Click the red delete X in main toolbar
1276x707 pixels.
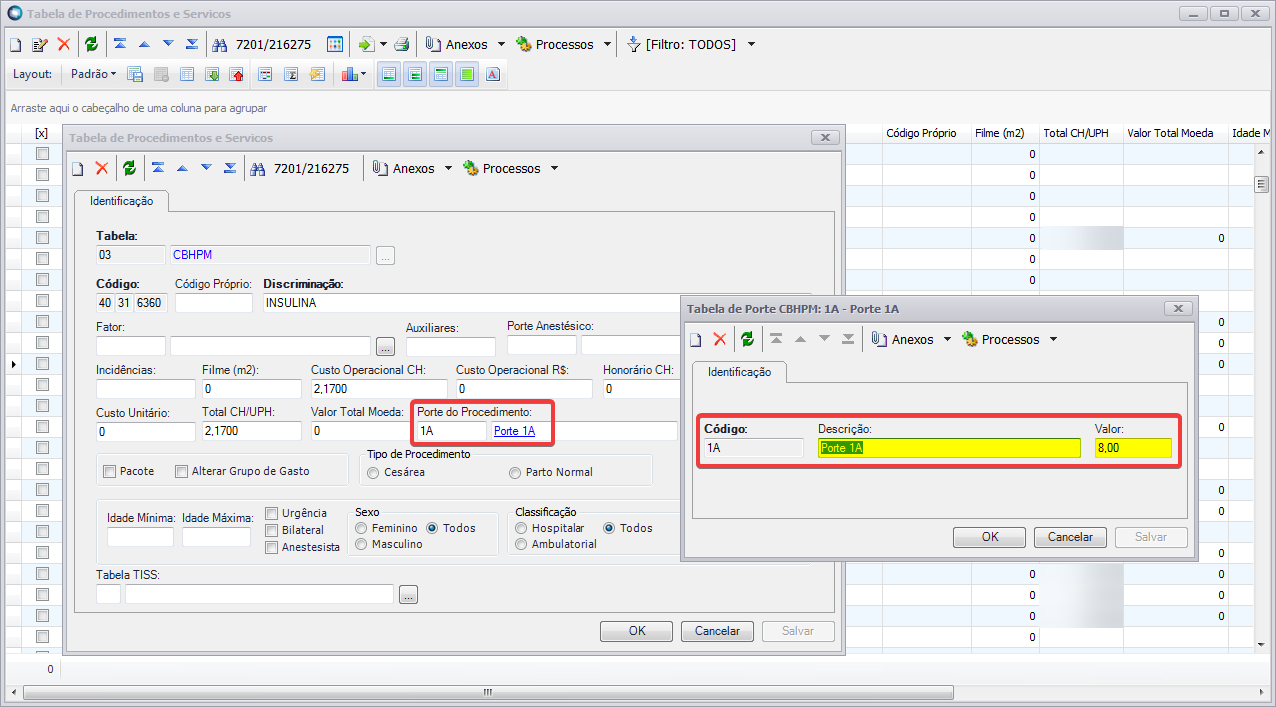pyautogui.click(x=64, y=45)
